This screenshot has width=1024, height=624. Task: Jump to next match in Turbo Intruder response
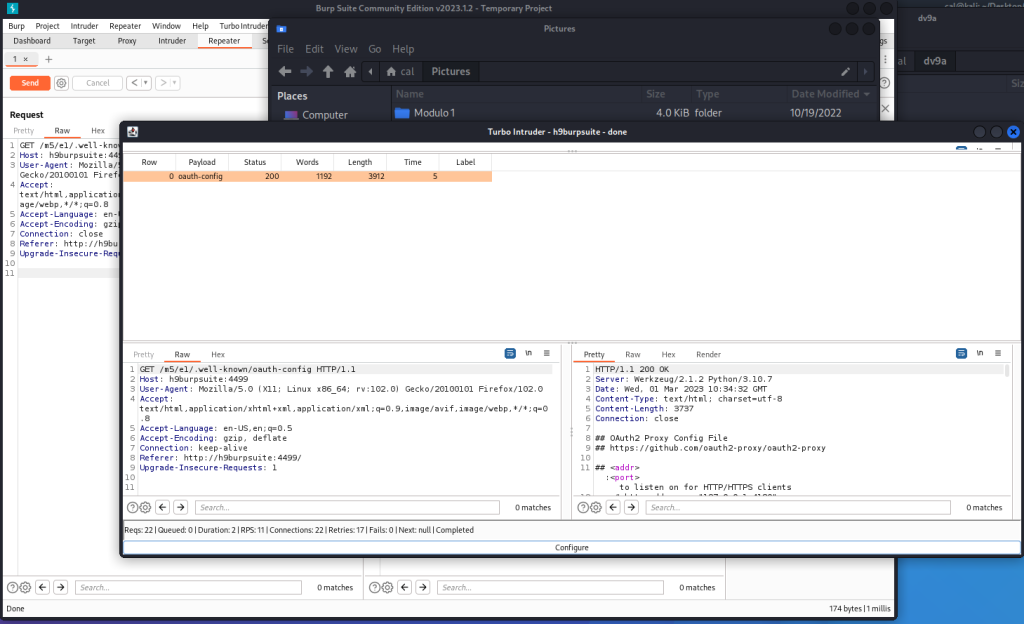point(632,507)
